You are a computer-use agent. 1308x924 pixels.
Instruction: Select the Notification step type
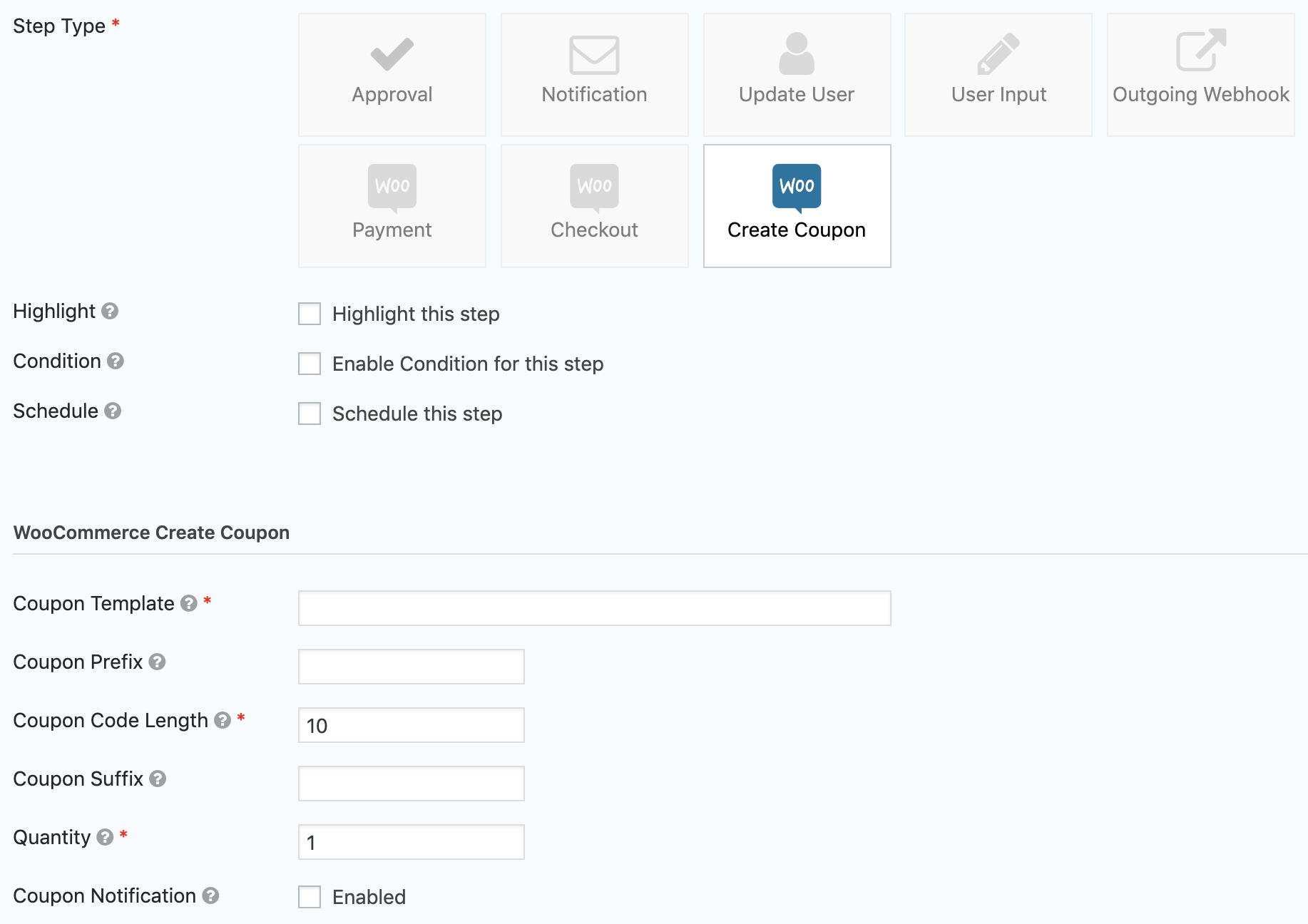tap(594, 74)
